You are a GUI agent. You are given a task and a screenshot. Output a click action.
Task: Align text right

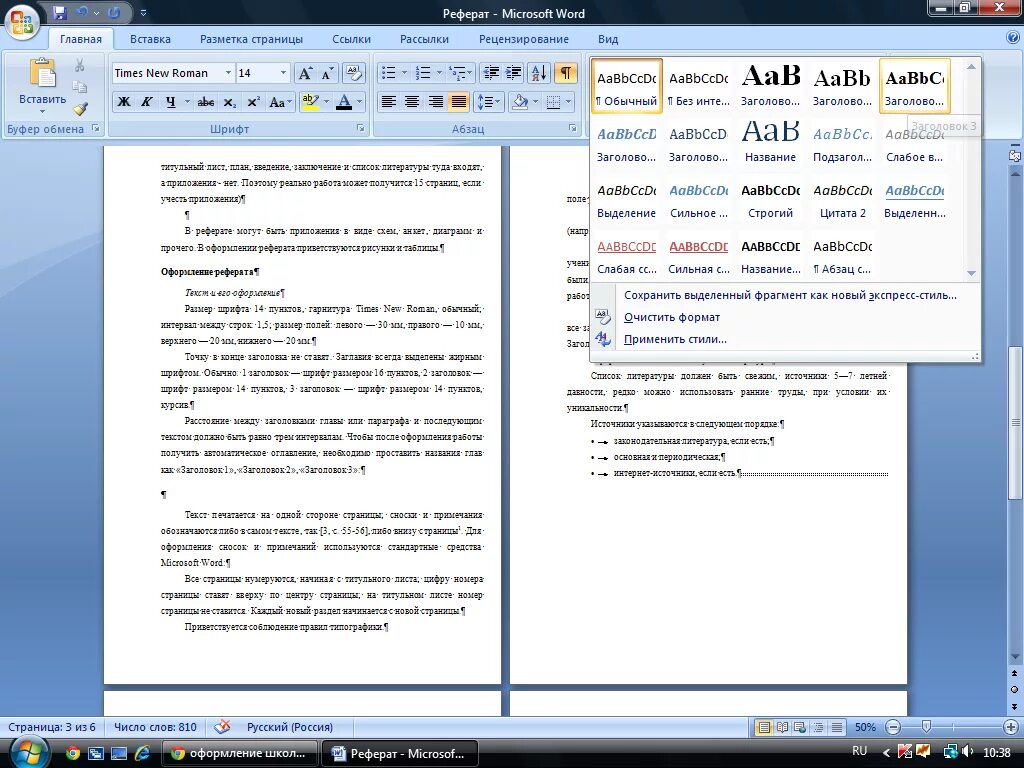tap(436, 102)
